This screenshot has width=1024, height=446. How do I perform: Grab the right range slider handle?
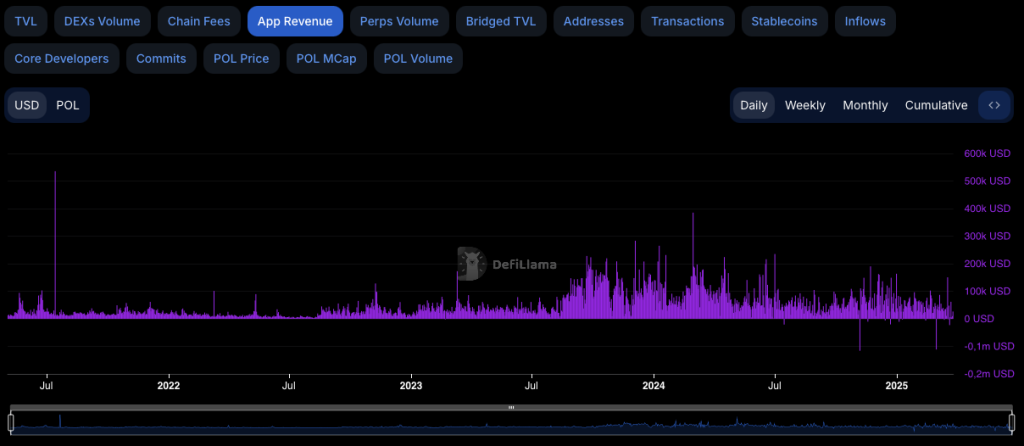coord(1012,422)
